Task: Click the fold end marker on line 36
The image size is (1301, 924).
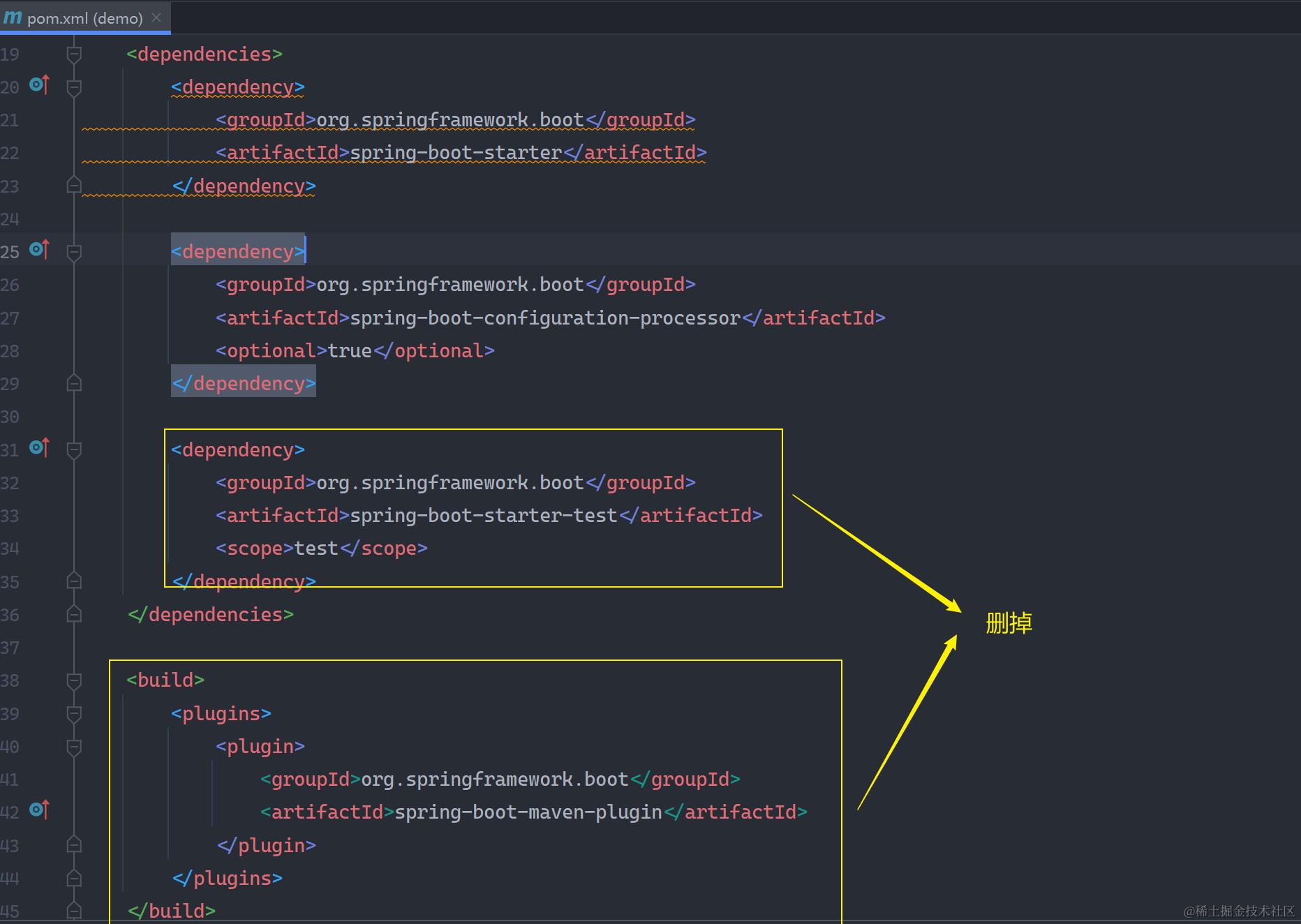Action: tap(74, 615)
